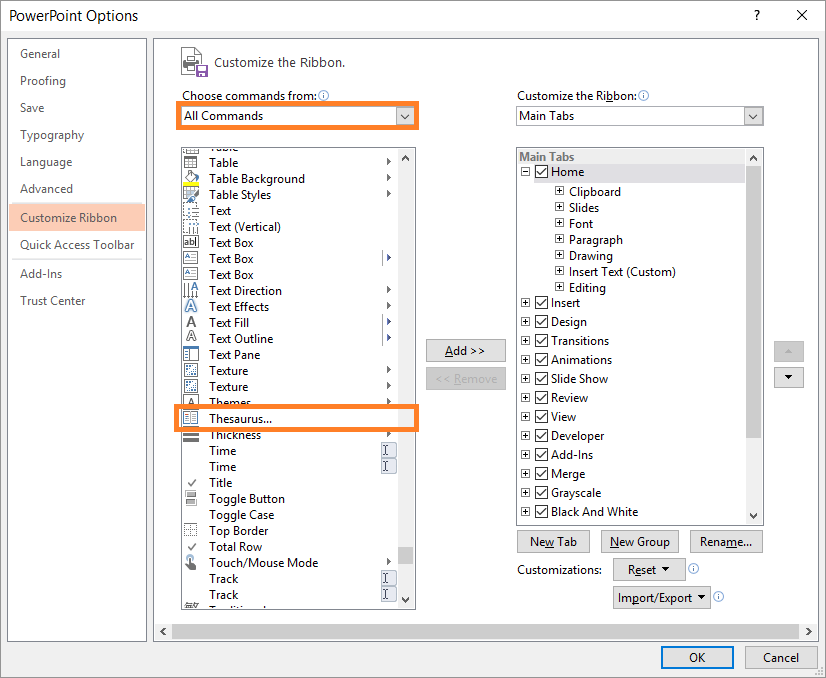
Task: Select the Touch/Mouse Mode hand icon
Action: coord(191,563)
